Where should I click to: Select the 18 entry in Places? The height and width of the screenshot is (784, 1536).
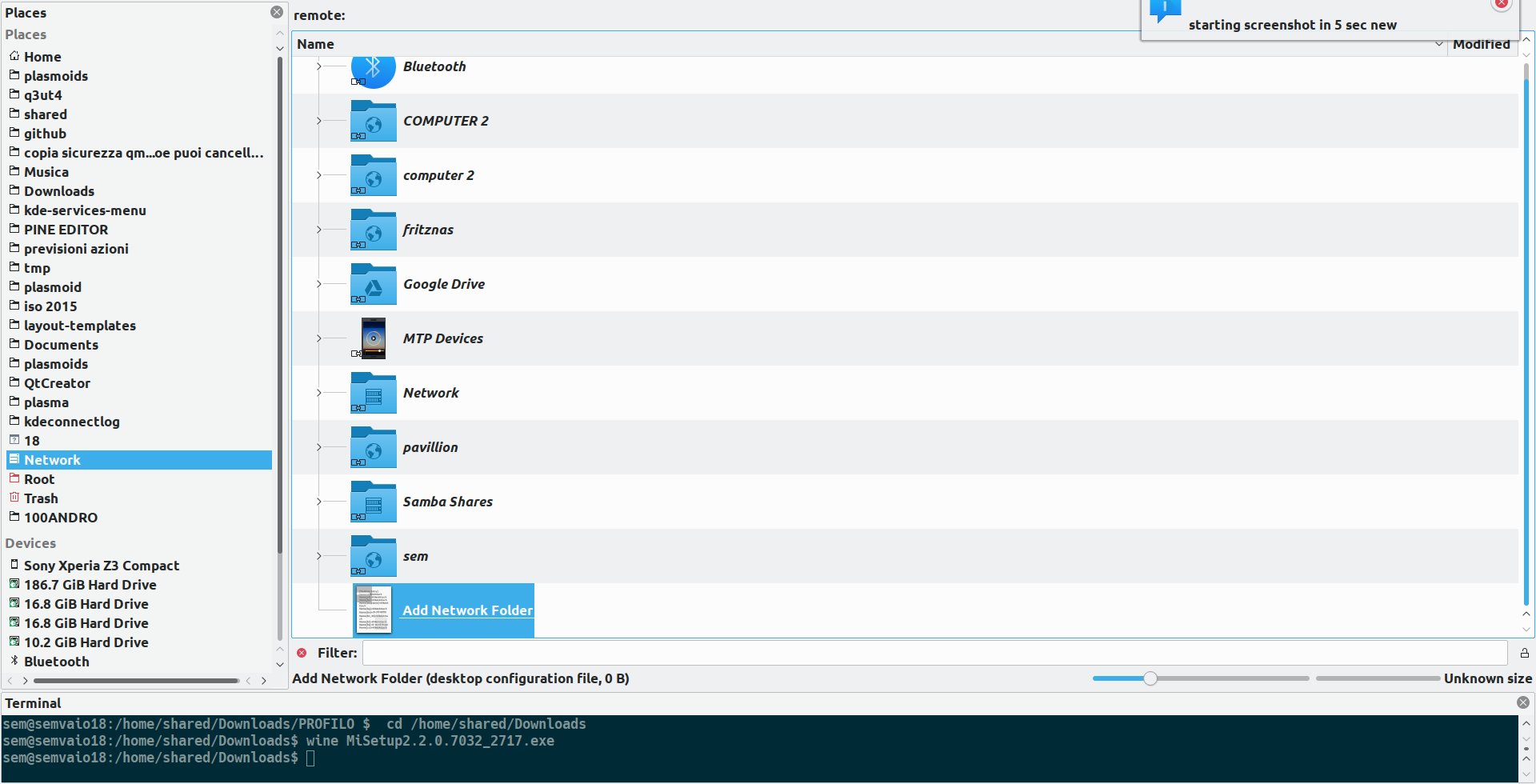coord(32,441)
